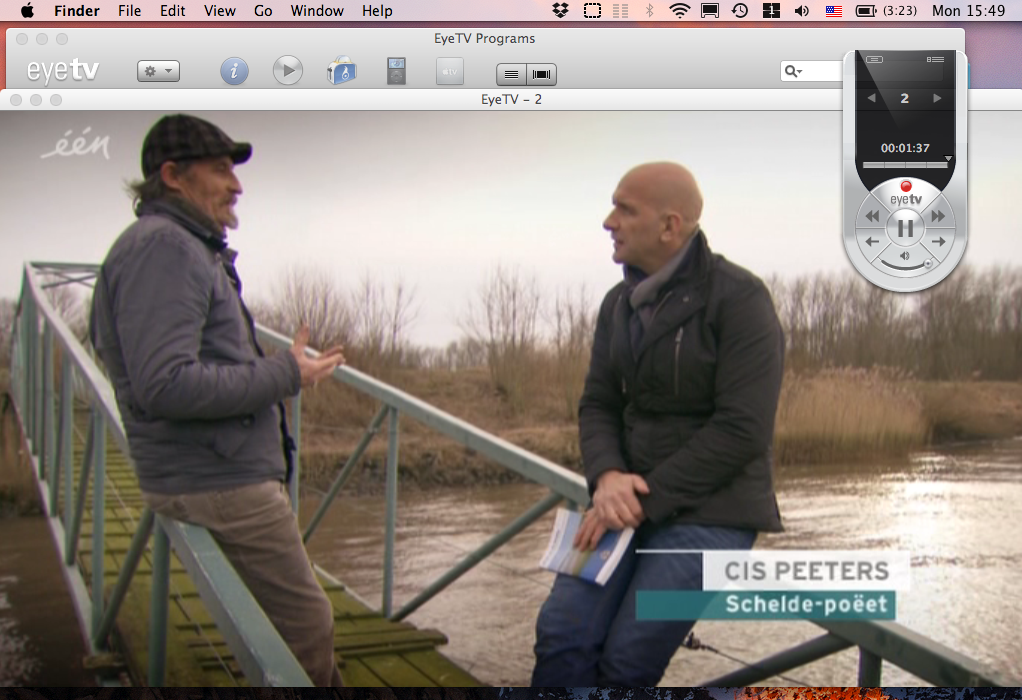Open the Edit menu
Viewport: 1022px width, 700px height.
173,10
